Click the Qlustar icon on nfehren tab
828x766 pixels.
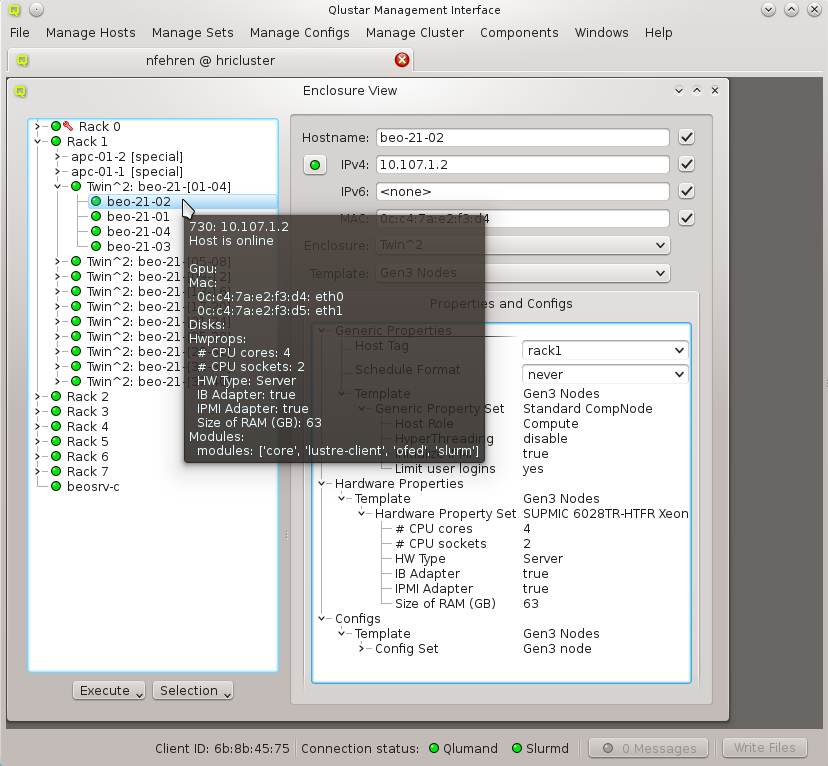click(22, 60)
